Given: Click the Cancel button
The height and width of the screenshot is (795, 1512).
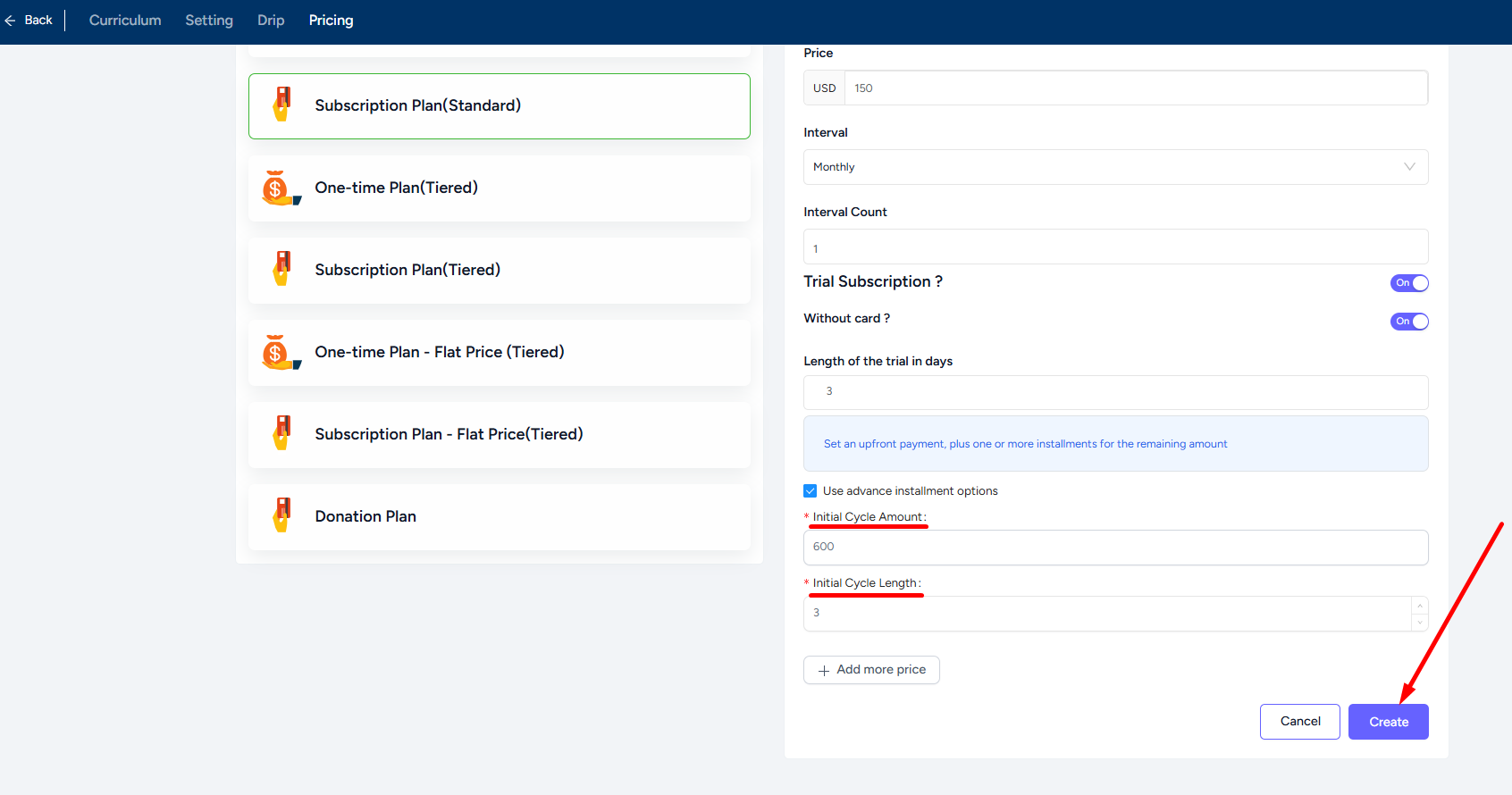Looking at the screenshot, I should [1300, 722].
